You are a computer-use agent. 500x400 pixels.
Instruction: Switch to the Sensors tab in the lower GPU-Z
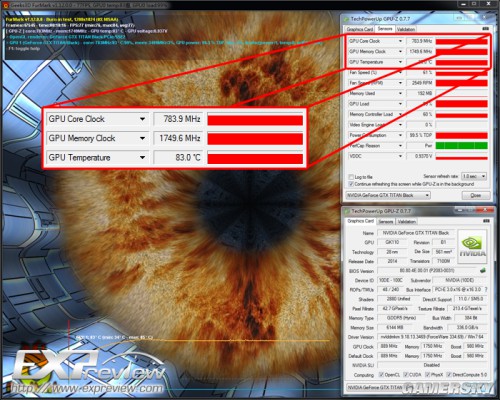click(386, 221)
